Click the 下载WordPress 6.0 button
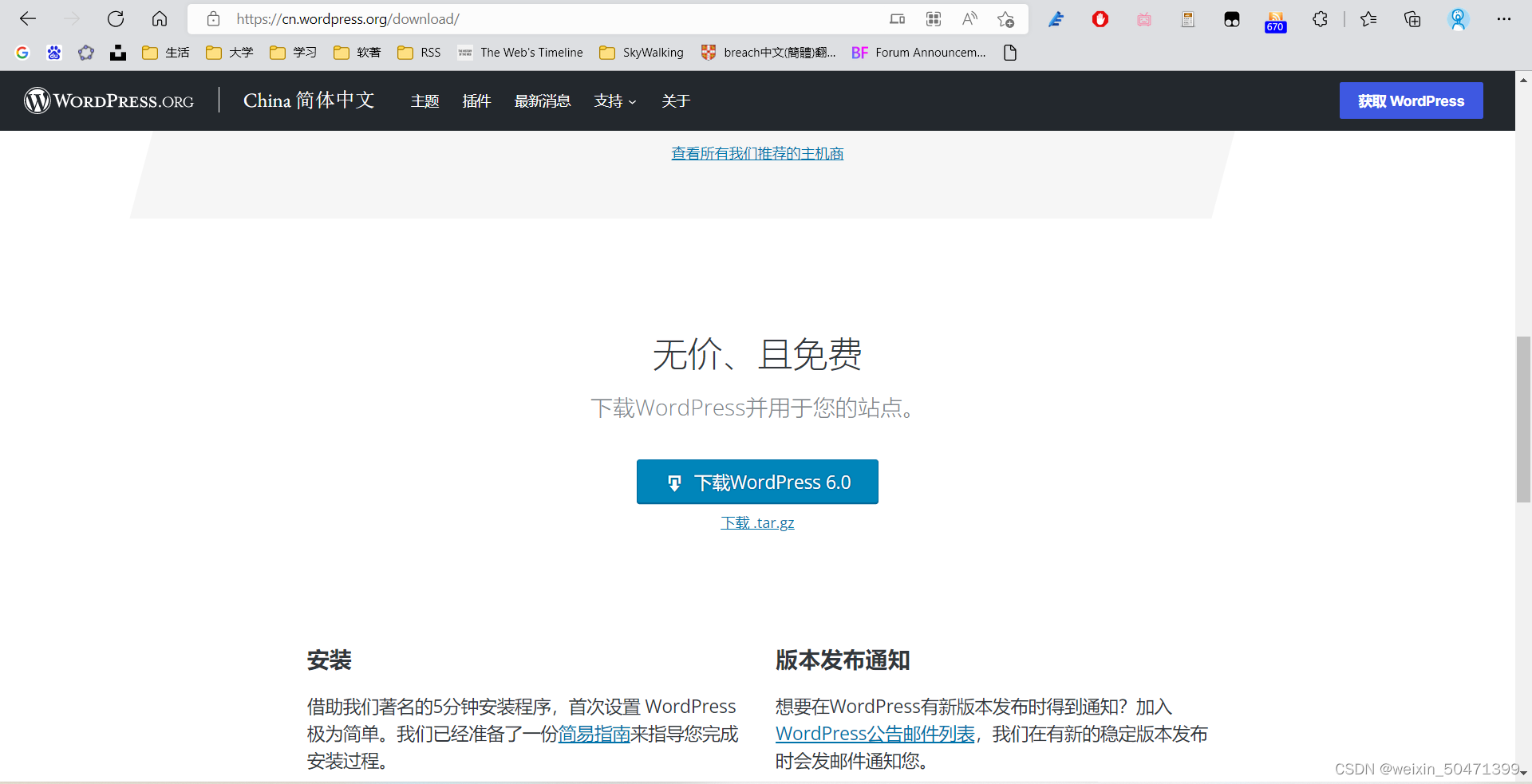The width and height of the screenshot is (1532, 784). [x=756, y=482]
